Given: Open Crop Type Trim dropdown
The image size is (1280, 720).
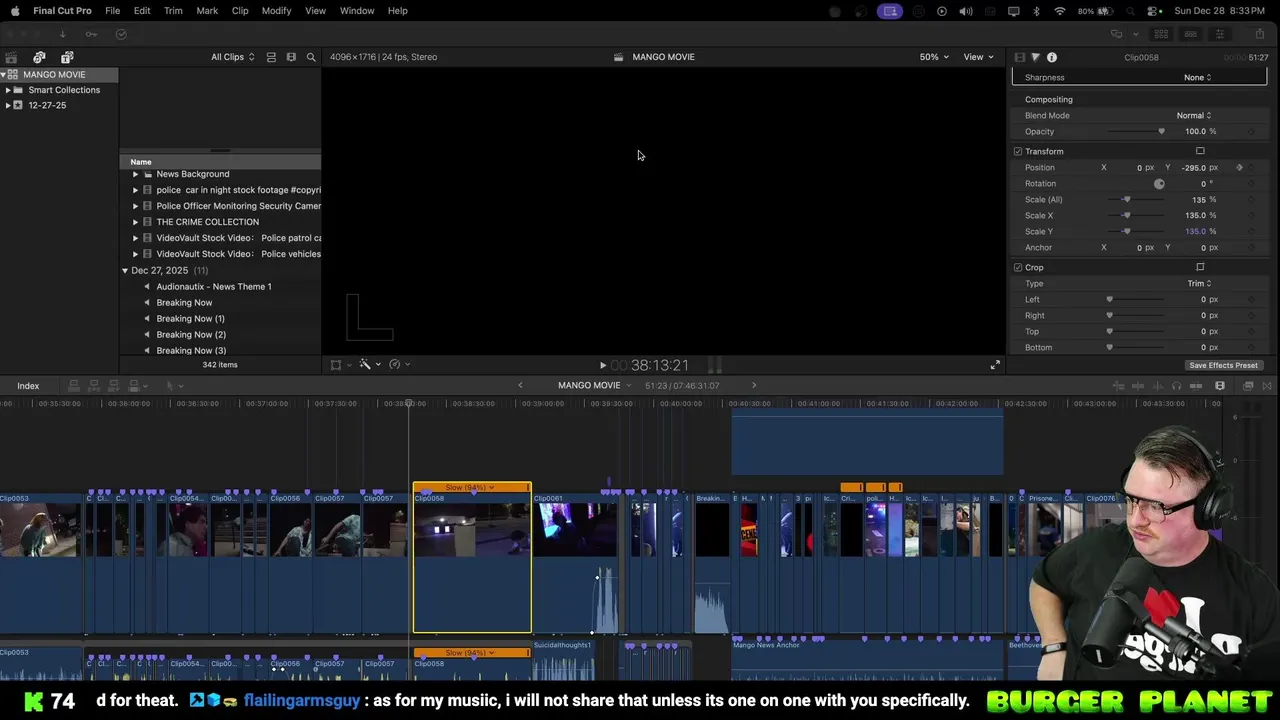Looking at the screenshot, I should click(1199, 283).
